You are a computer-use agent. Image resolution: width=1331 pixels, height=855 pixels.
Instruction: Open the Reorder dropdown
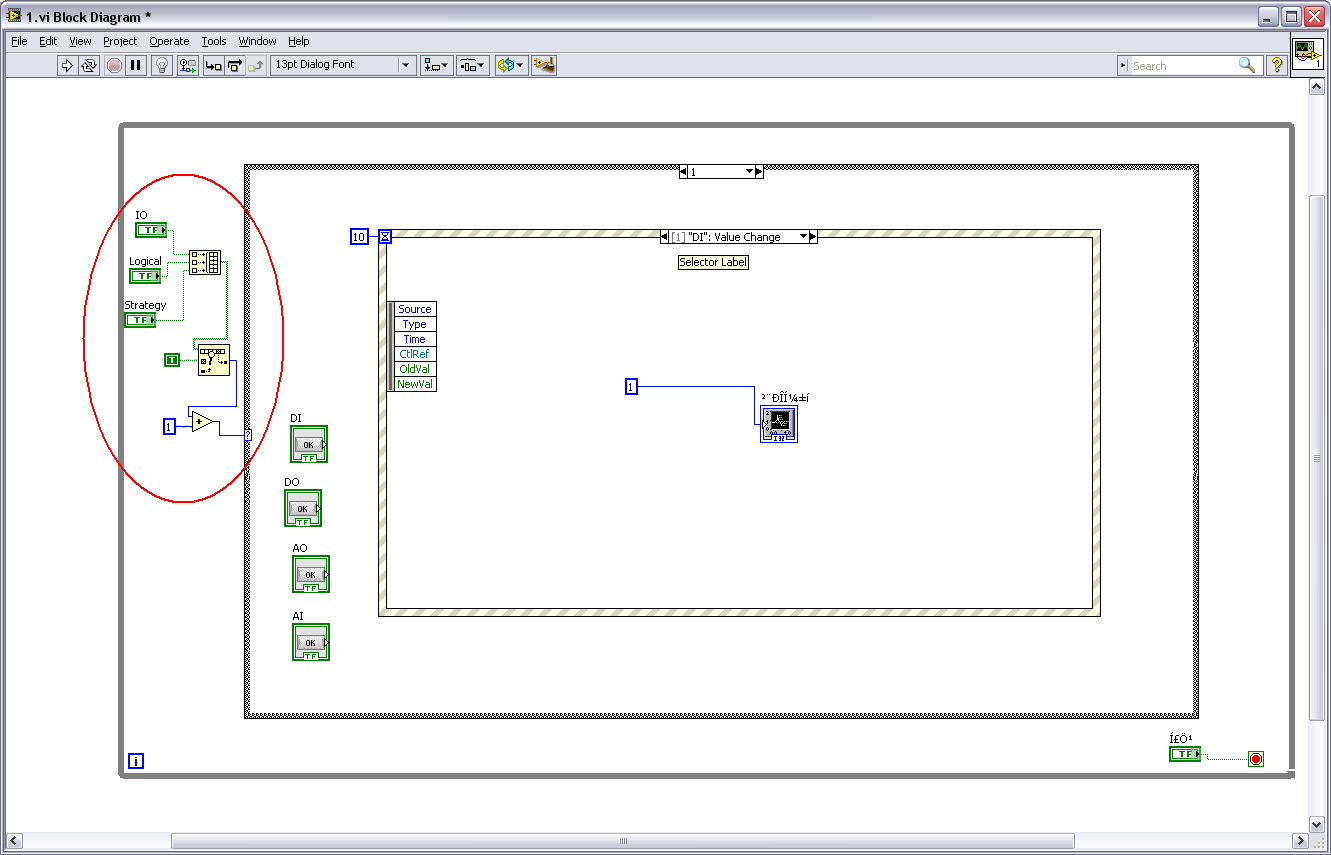point(511,65)
